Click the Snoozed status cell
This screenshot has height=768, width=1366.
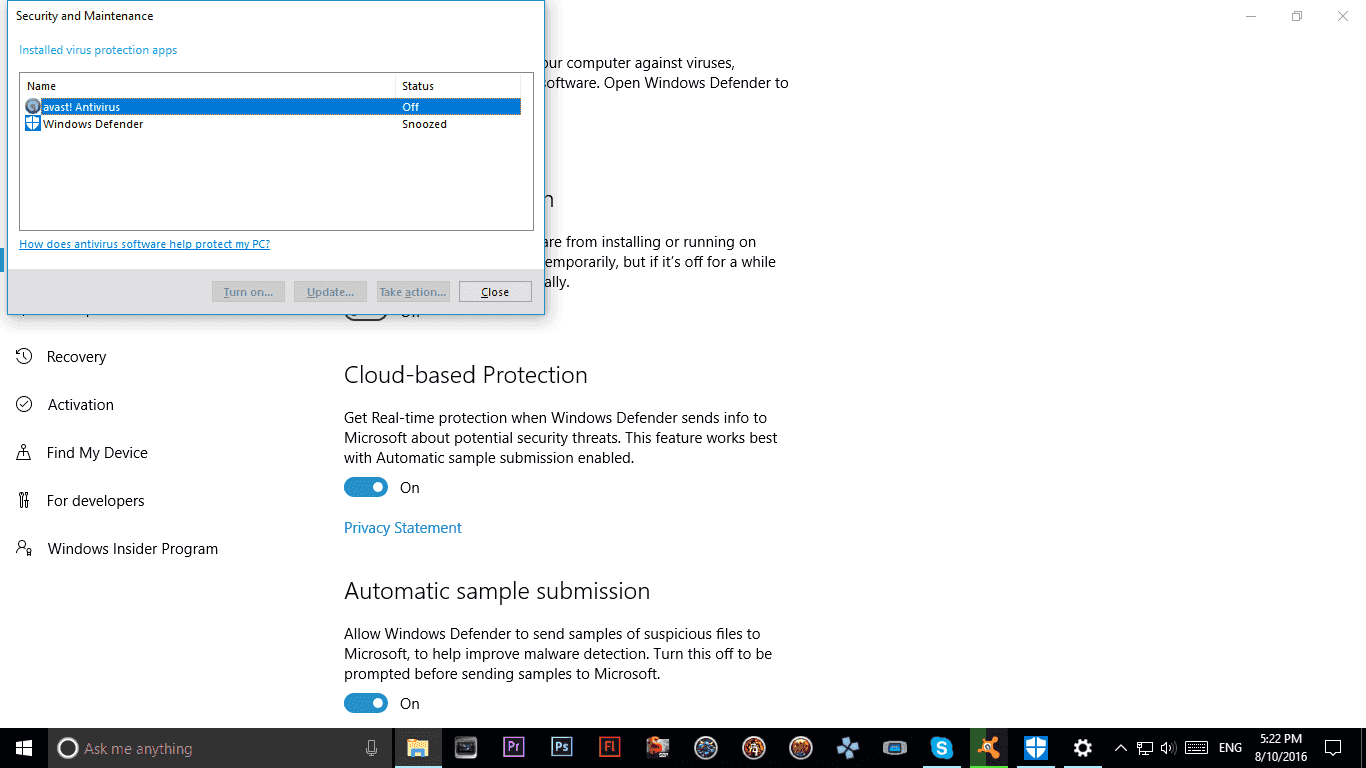[x=424, y=124]
